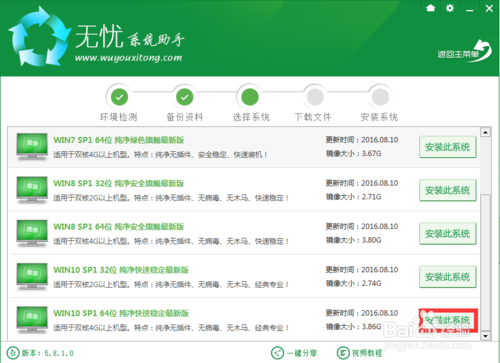The width and height of the screenshot is (500, 363).
Task: Click the system list scrollbar thumb
Action: tap(485, 263)
